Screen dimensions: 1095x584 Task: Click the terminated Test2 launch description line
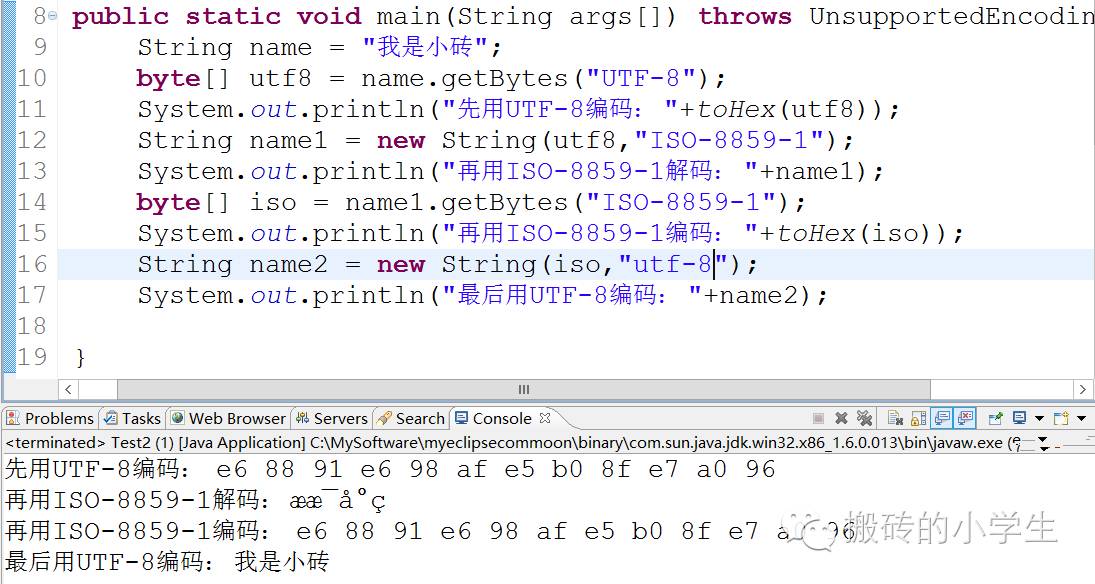[514, 442]
